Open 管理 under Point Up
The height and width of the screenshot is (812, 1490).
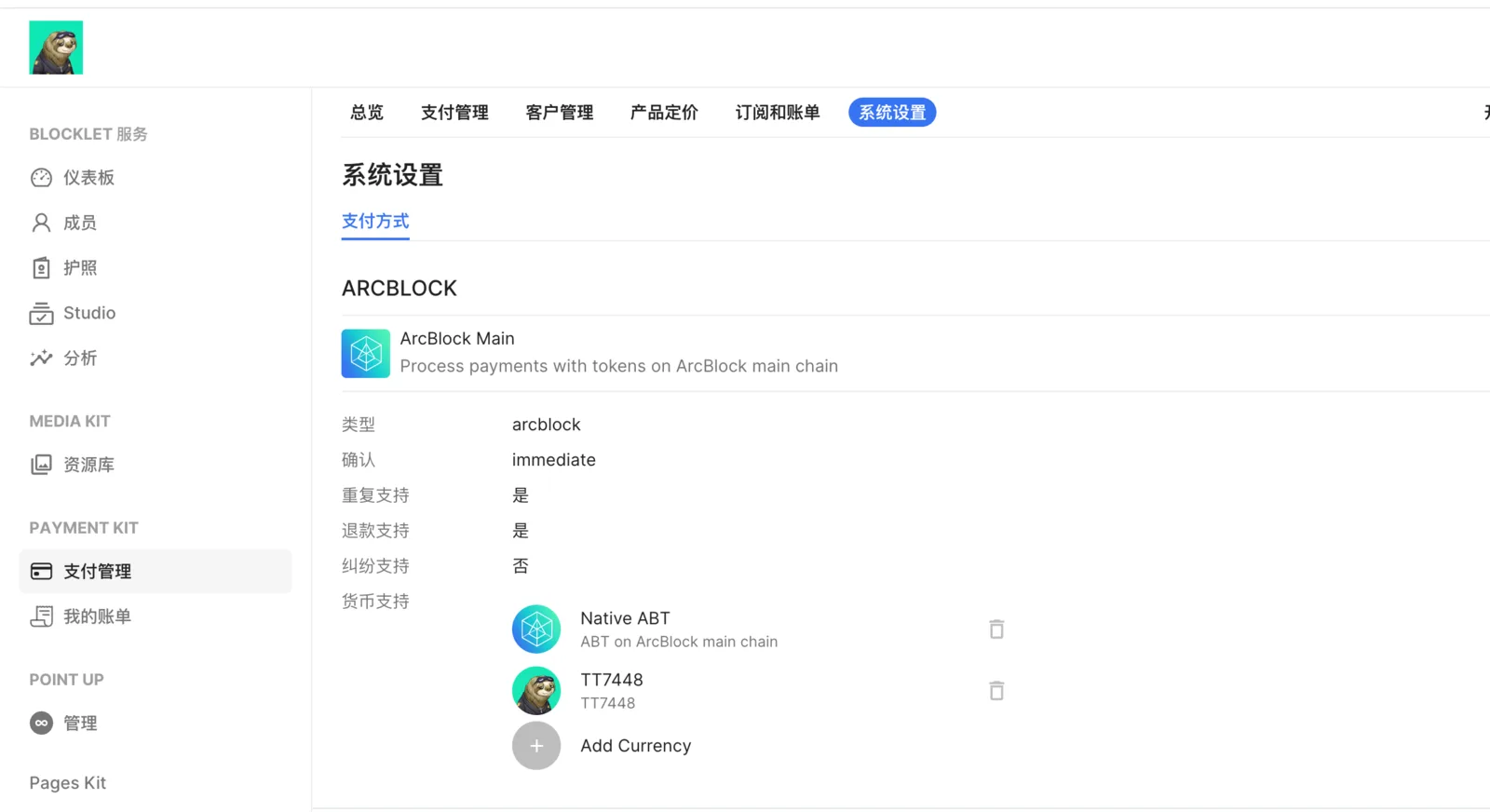pyautogui.click(x=80, y=724)
